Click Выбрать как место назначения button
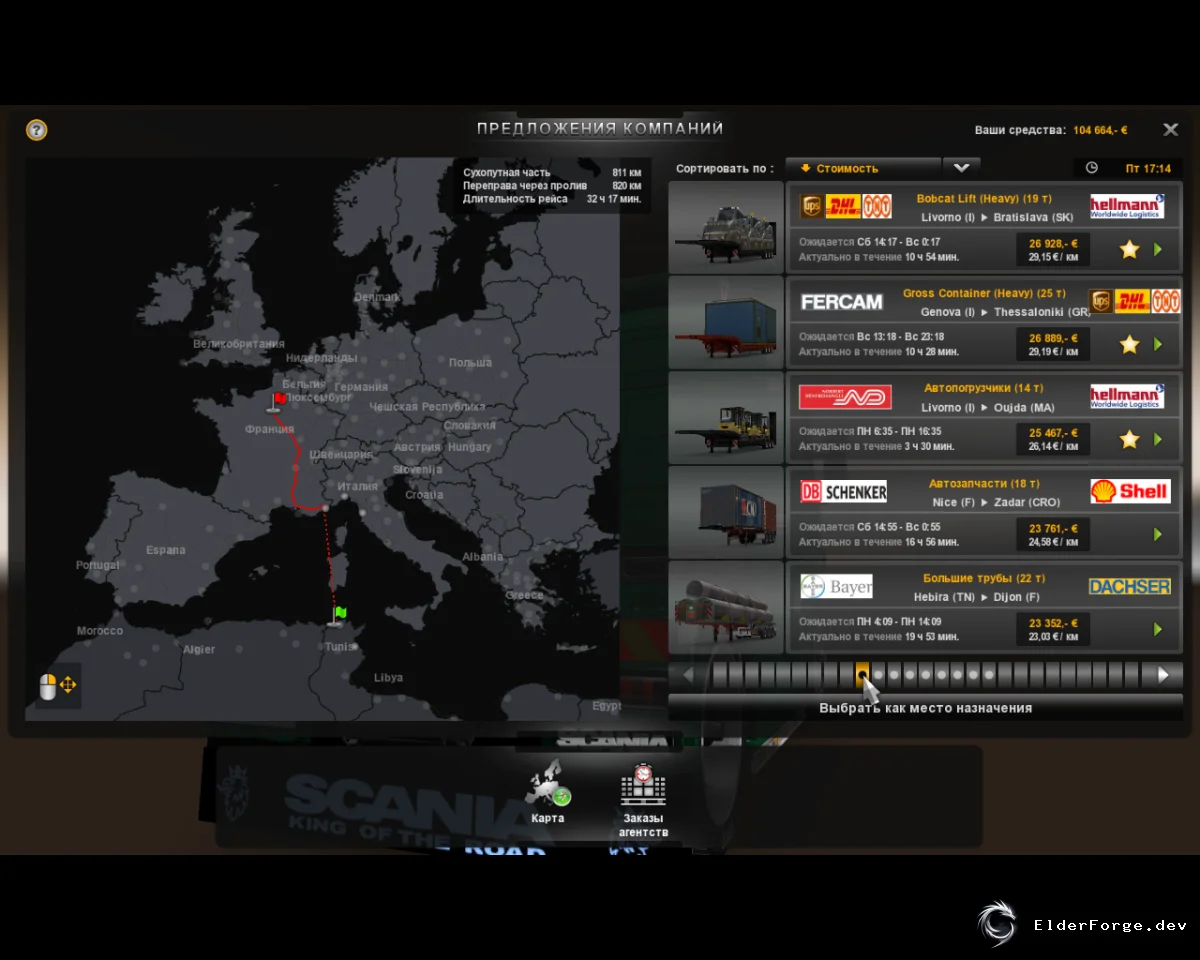This screenshot has height=960, width=1200. click(x=925, y=707)
